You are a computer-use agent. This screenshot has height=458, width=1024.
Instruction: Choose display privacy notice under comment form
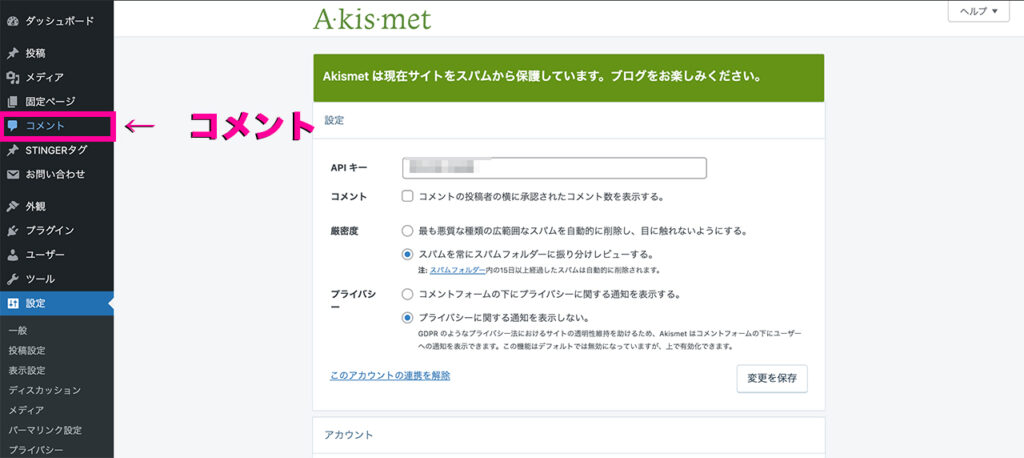pos(408,294)
